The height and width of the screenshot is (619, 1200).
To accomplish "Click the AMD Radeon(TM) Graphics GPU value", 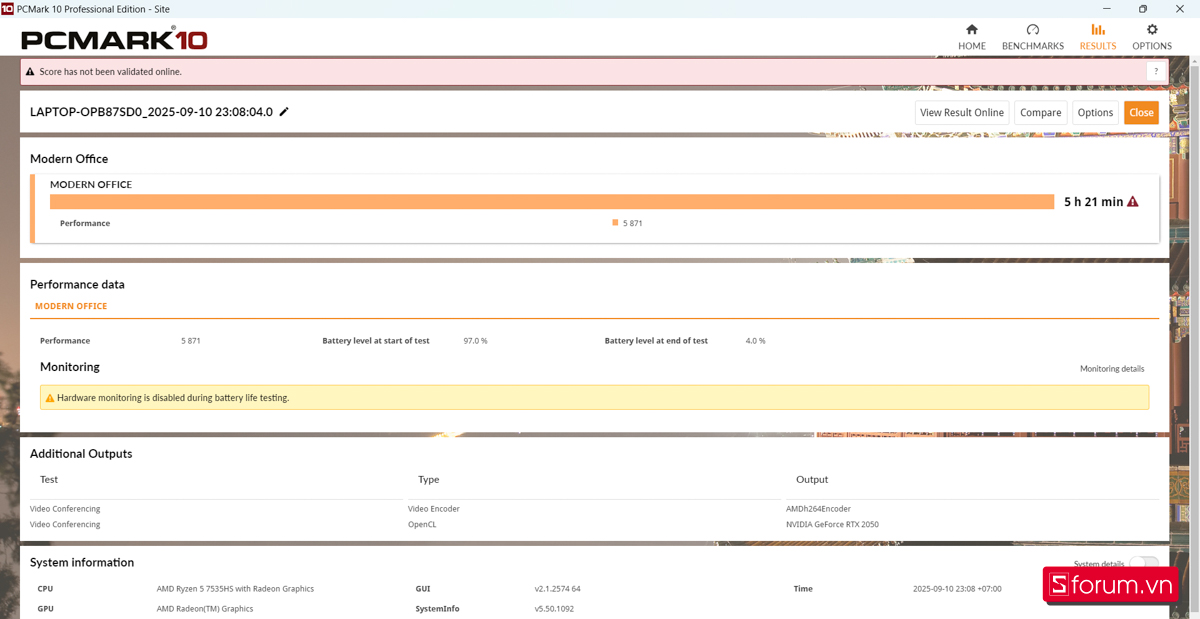I will 205,608.
